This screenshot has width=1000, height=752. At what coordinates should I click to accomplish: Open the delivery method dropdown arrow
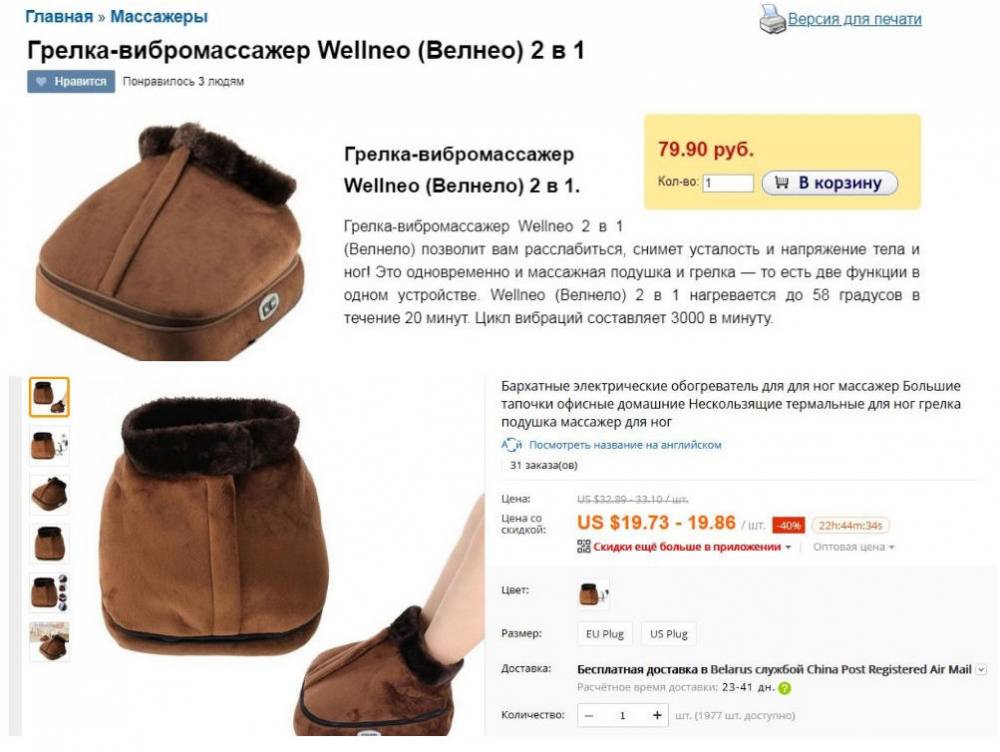(982, 669)
